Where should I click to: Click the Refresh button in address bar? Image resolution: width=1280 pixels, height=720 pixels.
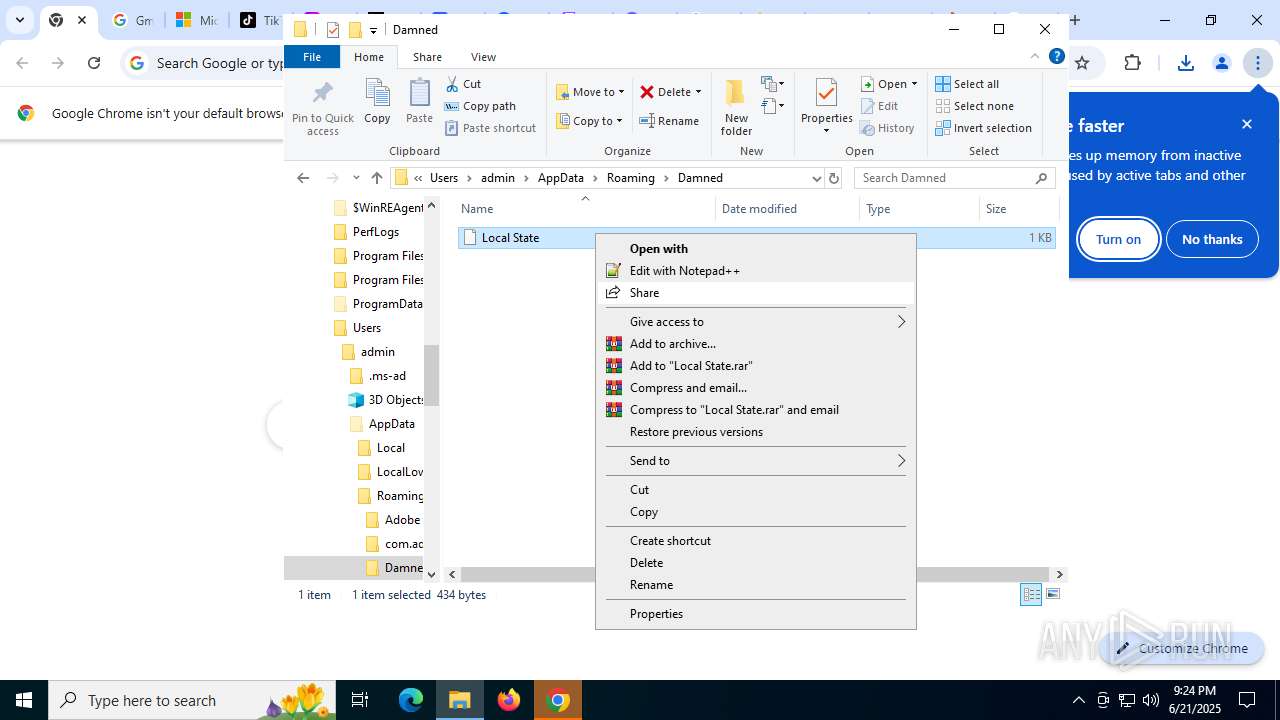tap(834, 178)
